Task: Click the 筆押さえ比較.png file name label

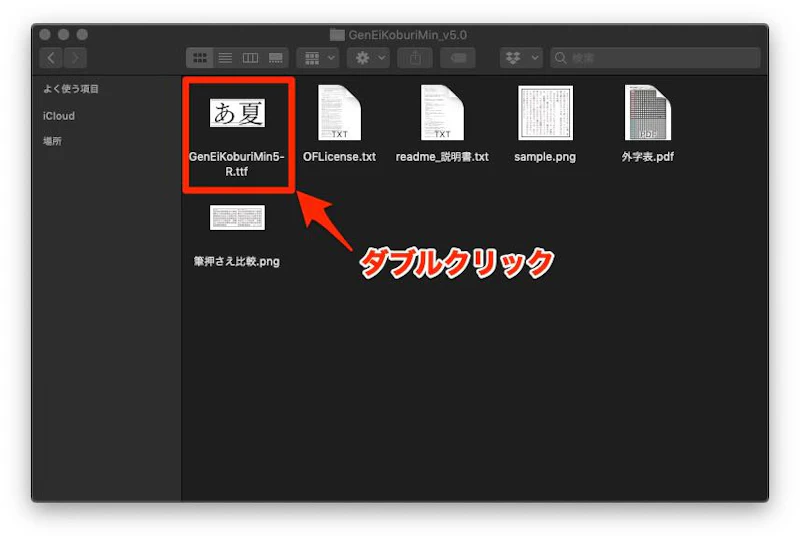Action: coord(237,262)
